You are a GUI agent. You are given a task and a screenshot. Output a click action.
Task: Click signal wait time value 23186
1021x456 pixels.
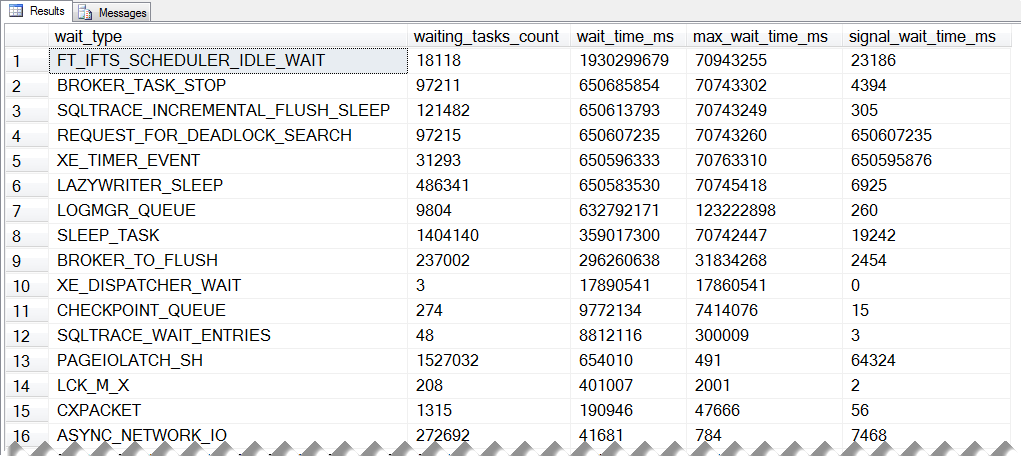(928, 61)
